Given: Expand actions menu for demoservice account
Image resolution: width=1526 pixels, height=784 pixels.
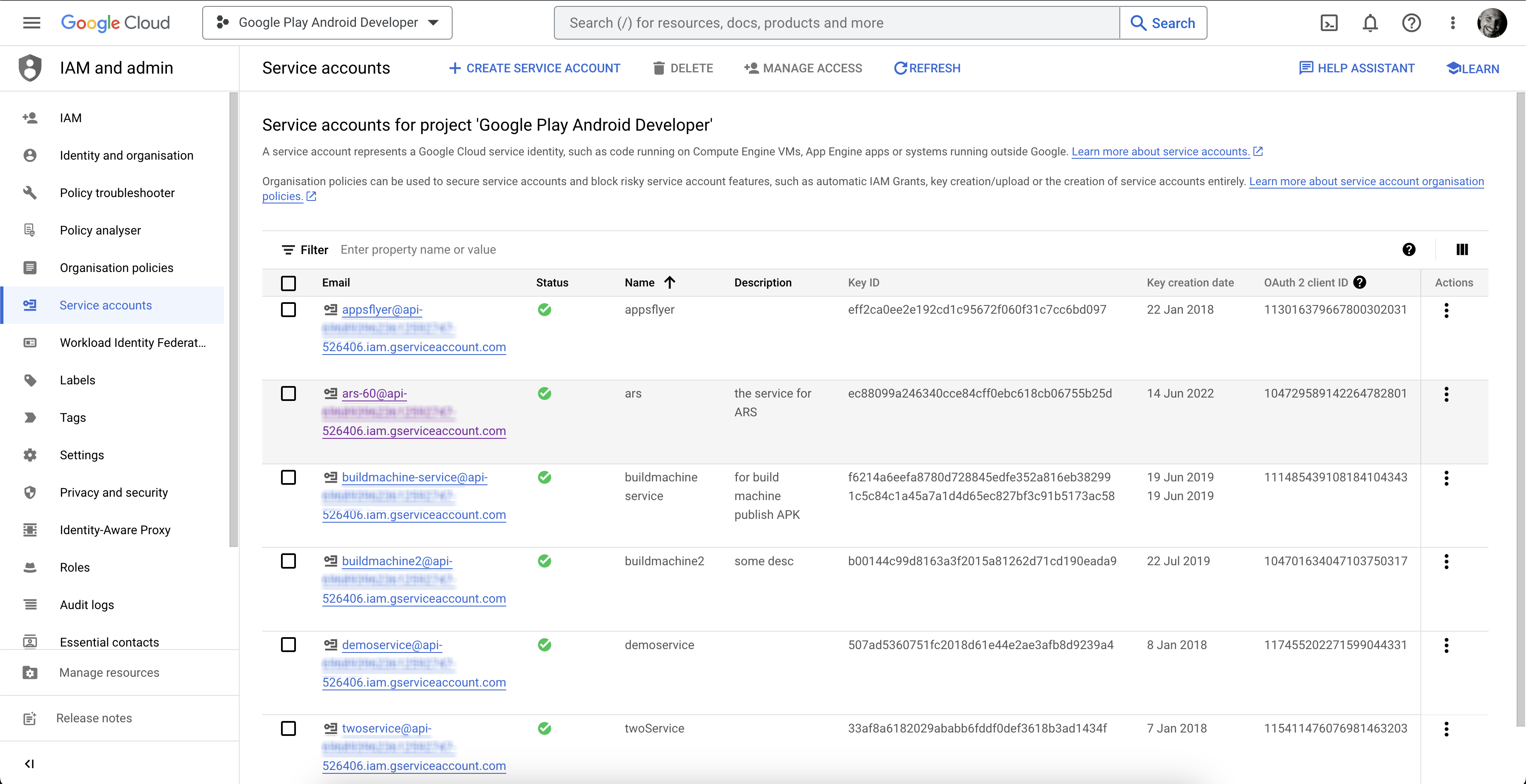Looking at the screenshot, I should click(x=1446, y=645).
